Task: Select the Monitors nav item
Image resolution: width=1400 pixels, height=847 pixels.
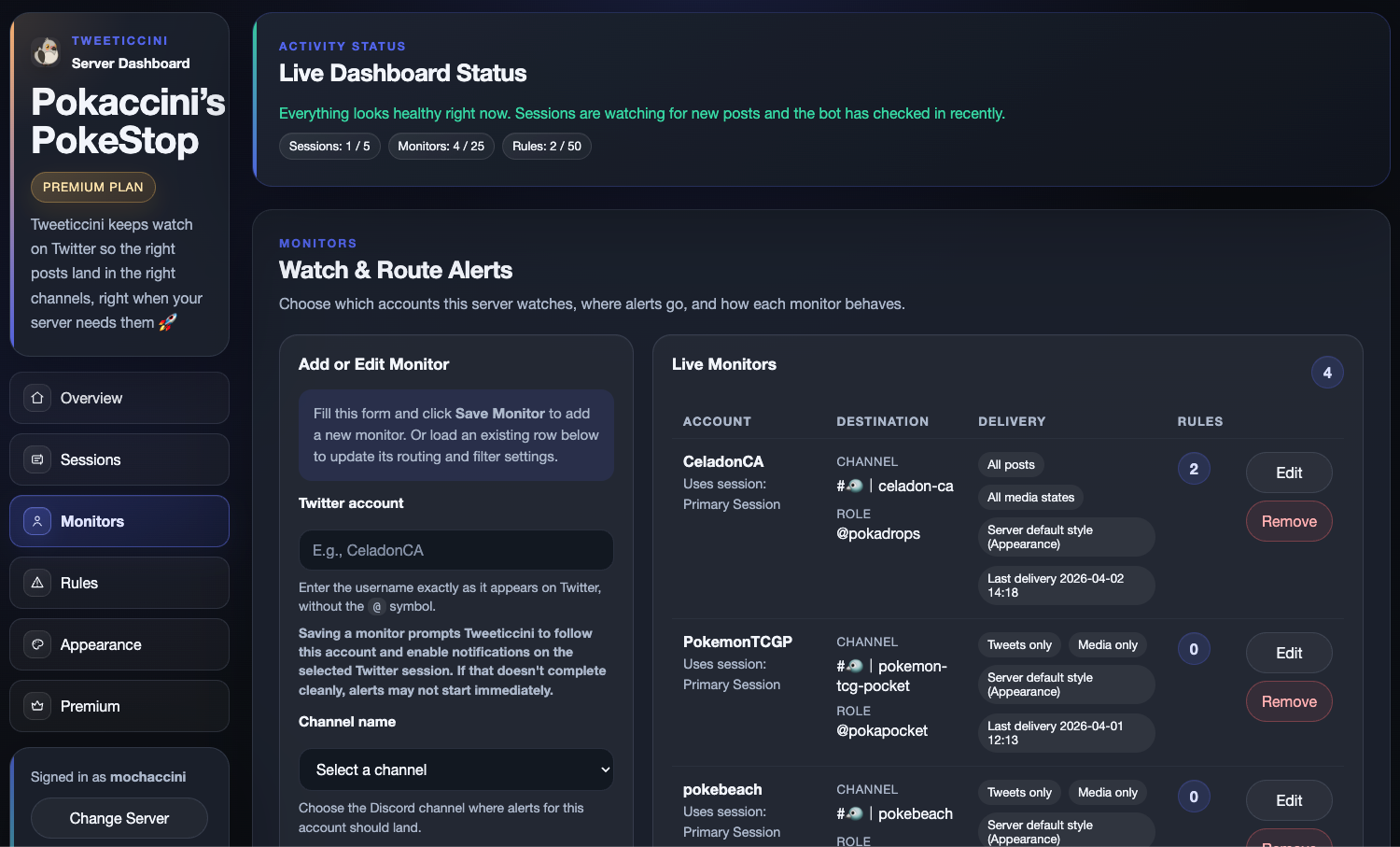Action: (119, 521)
